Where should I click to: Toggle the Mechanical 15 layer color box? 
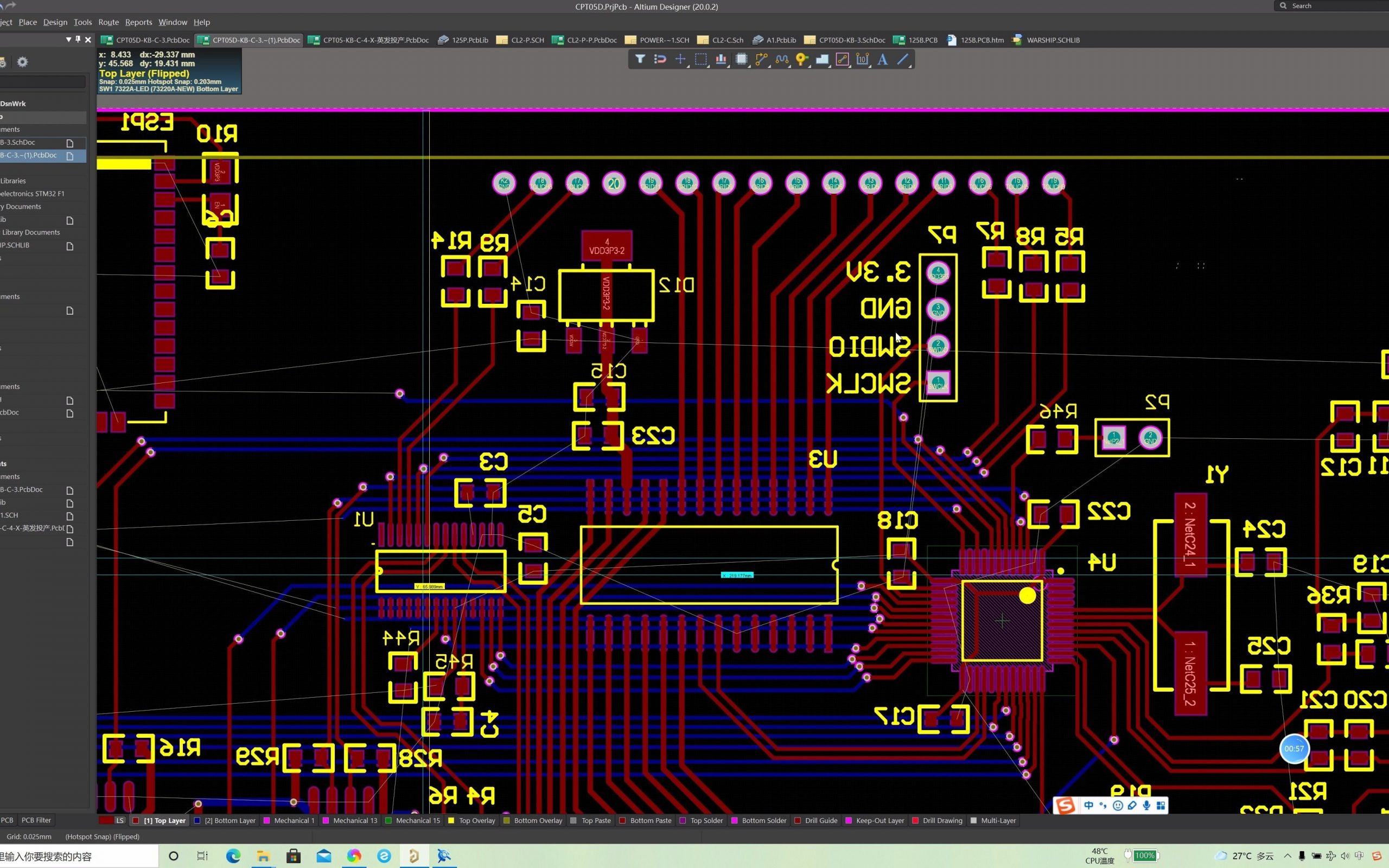tap(388, 820)
